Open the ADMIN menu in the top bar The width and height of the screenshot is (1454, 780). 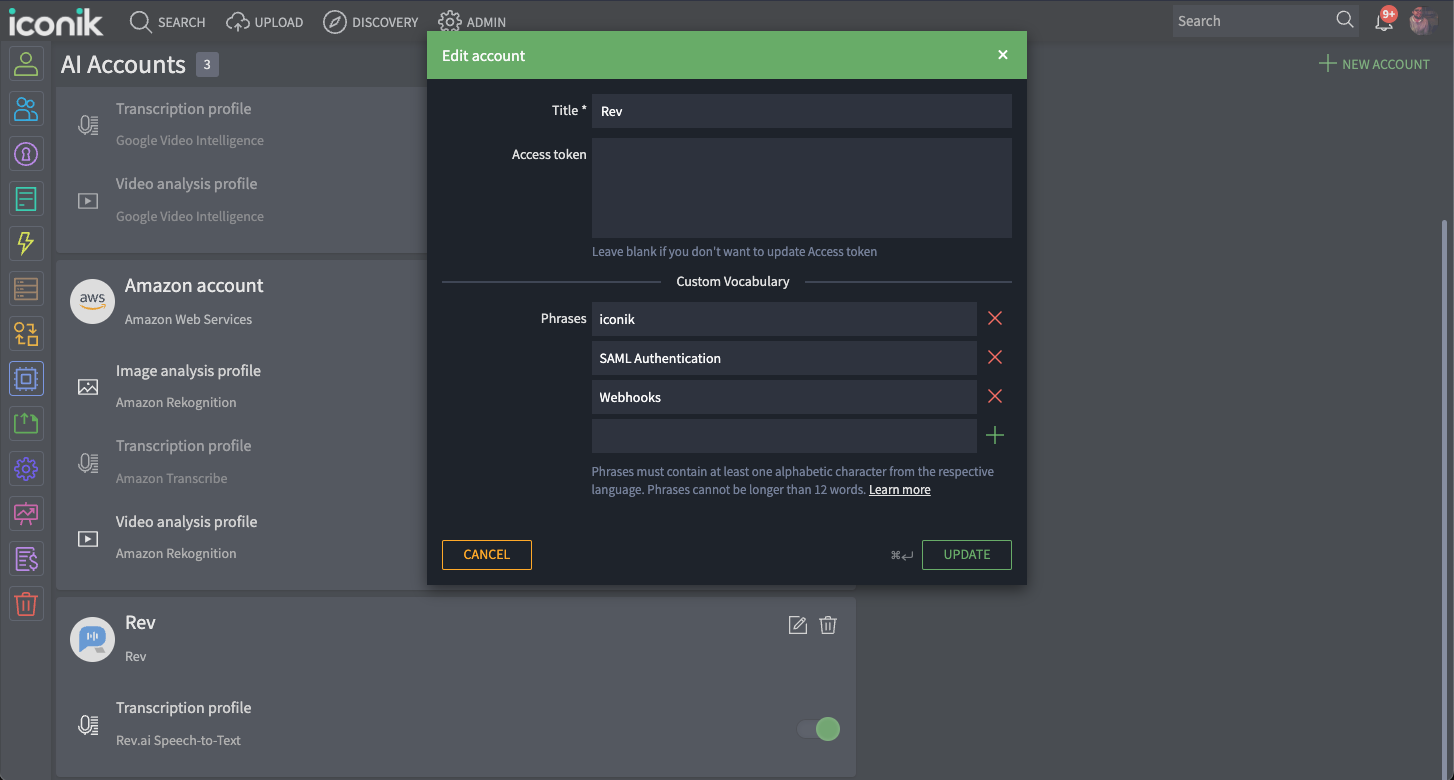tap(471, 21)
